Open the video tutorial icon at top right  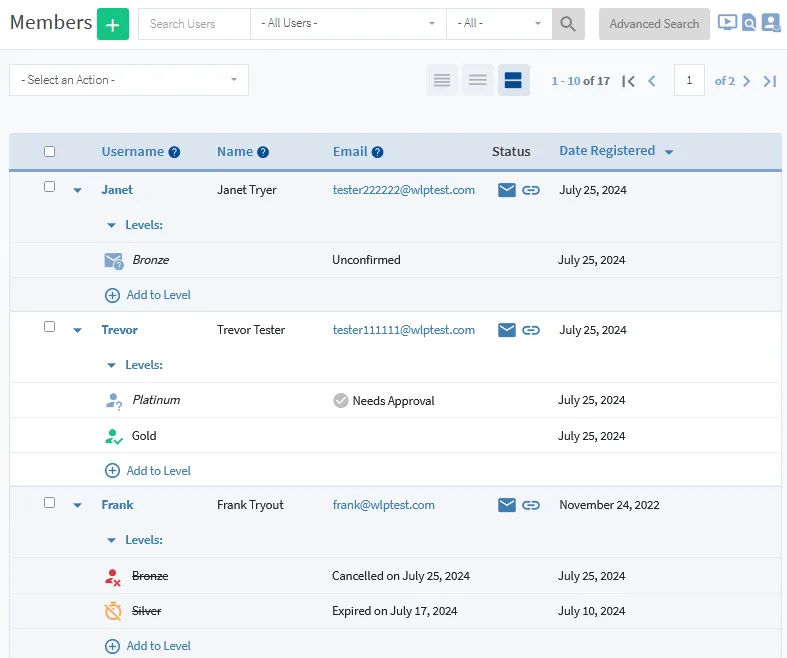coord(727,23)
